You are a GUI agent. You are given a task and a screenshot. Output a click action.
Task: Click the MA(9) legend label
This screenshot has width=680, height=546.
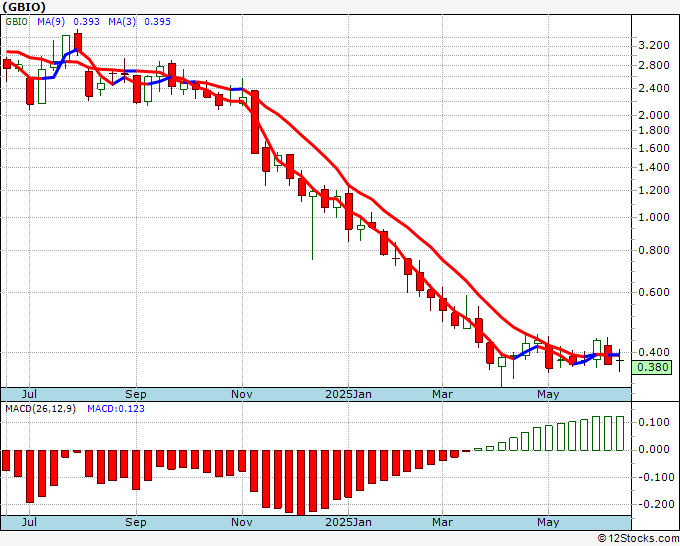click(x=51, y=22)
